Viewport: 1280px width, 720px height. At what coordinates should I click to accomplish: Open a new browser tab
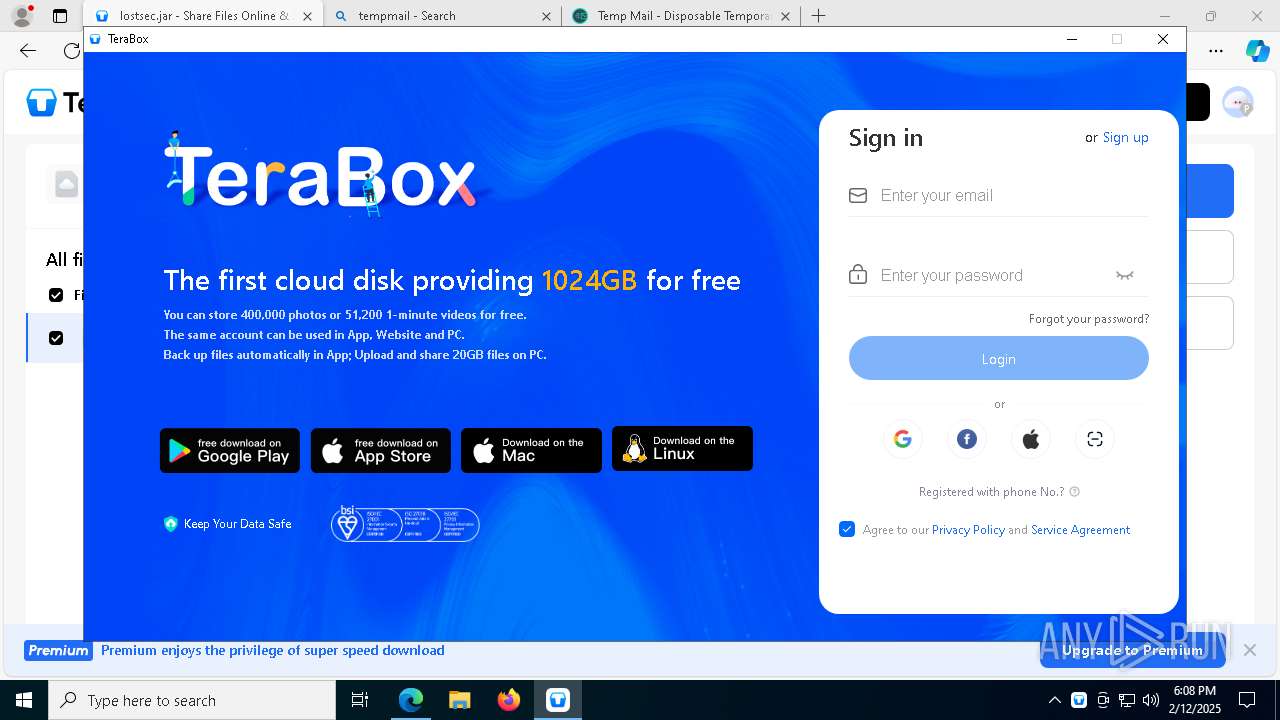pyautogui.click(x=819, y=16)
